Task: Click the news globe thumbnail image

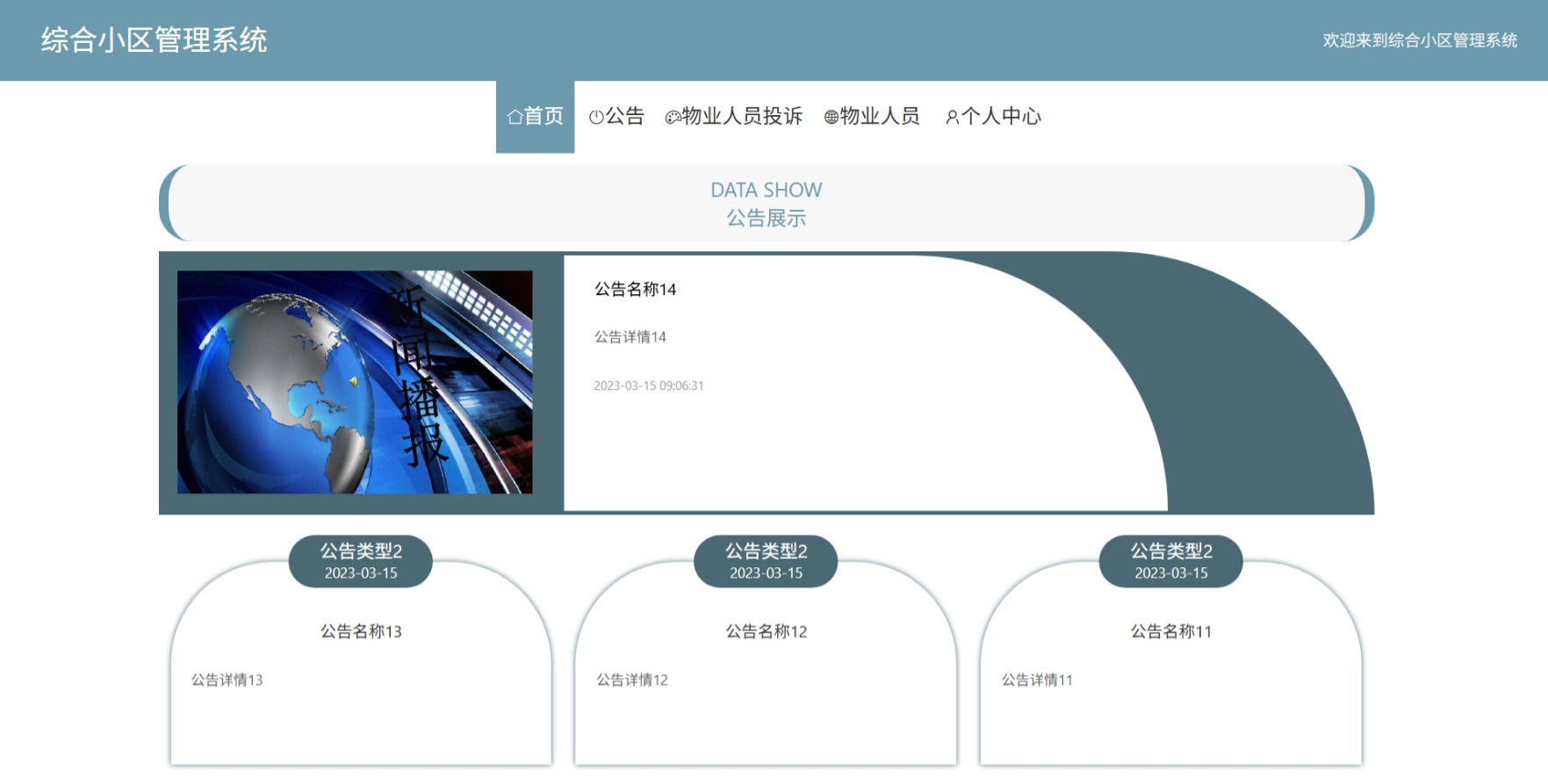Action: click(x=355, y=382)
